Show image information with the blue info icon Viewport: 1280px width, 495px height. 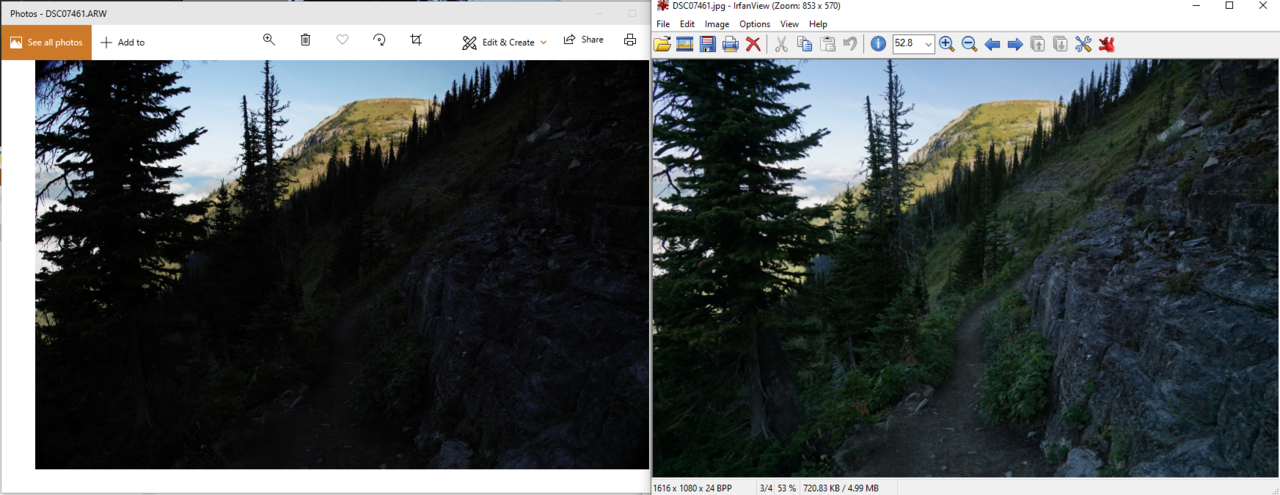878,44
